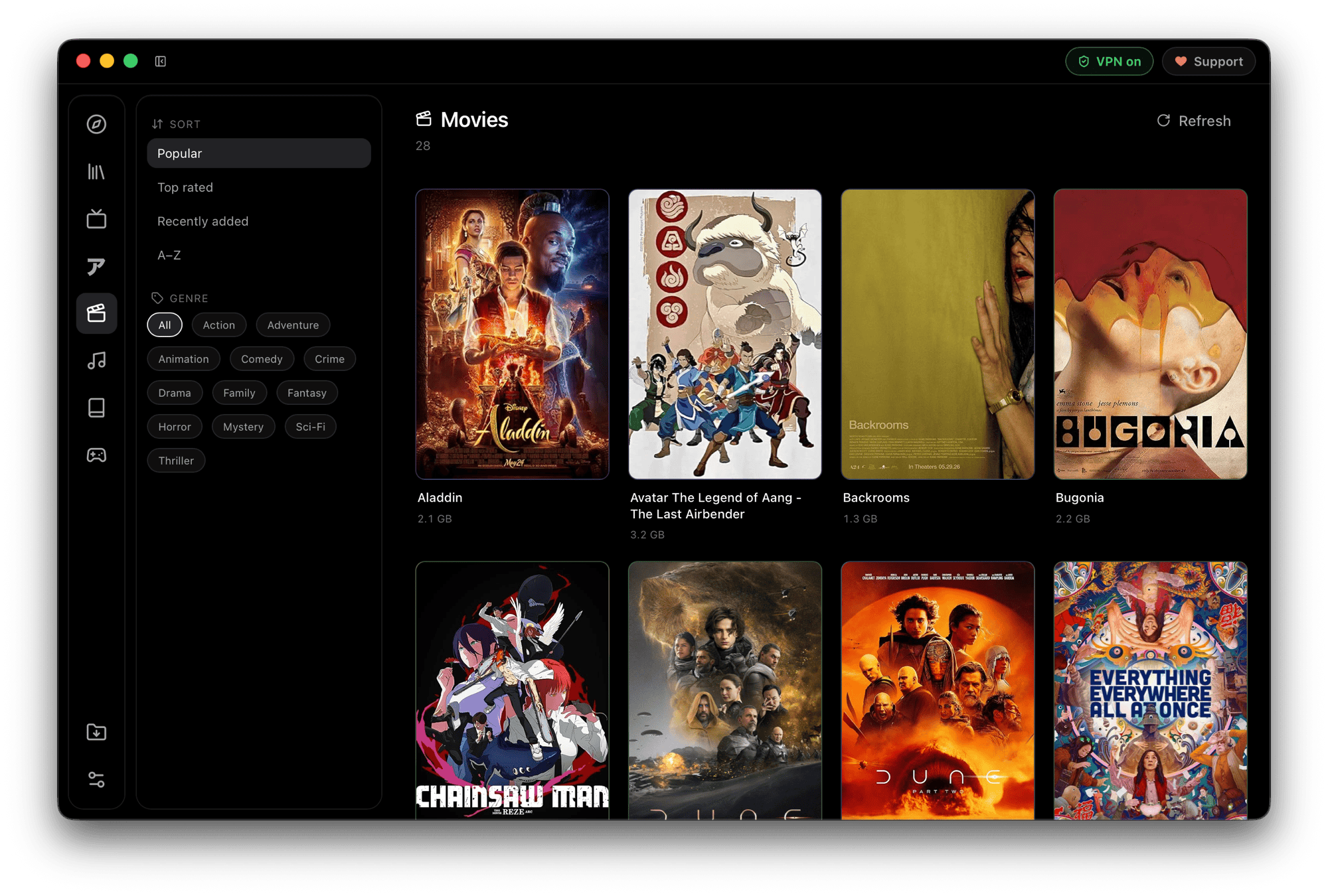Viewport: 1328px width, 896px height.
Task: Open the Chainsaw Man poster
Action: (512, 690)
